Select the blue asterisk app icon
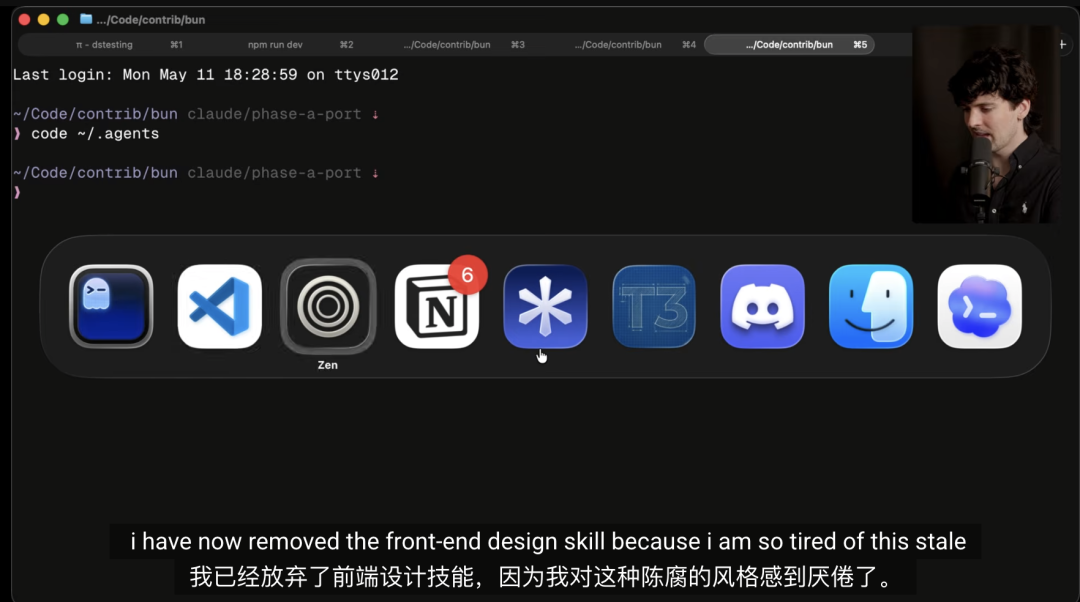This screenshot has width=1080, height=602. [x=546, y=307]
